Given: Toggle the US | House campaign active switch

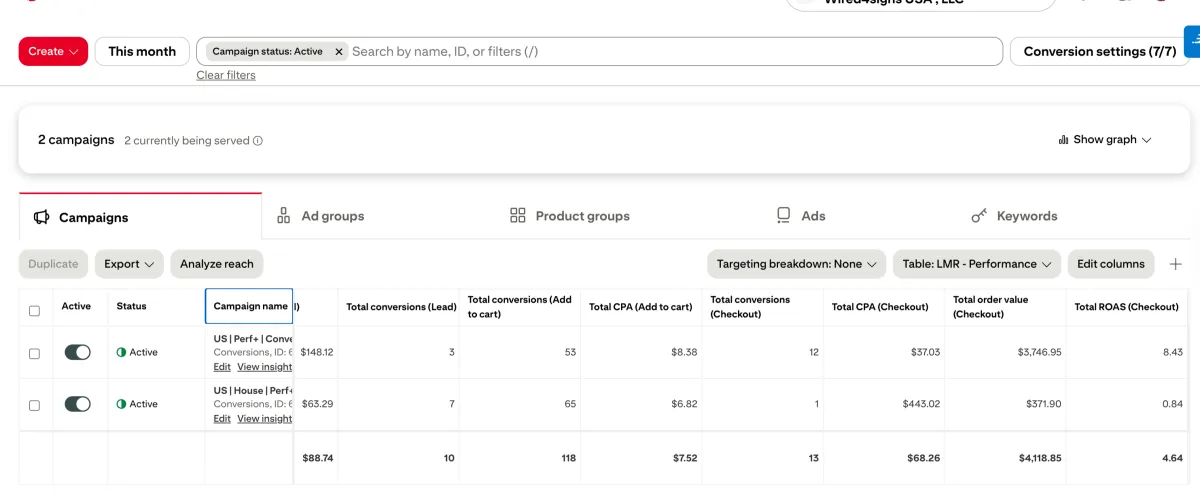Looking at the screenshot, I should point(77,404).
